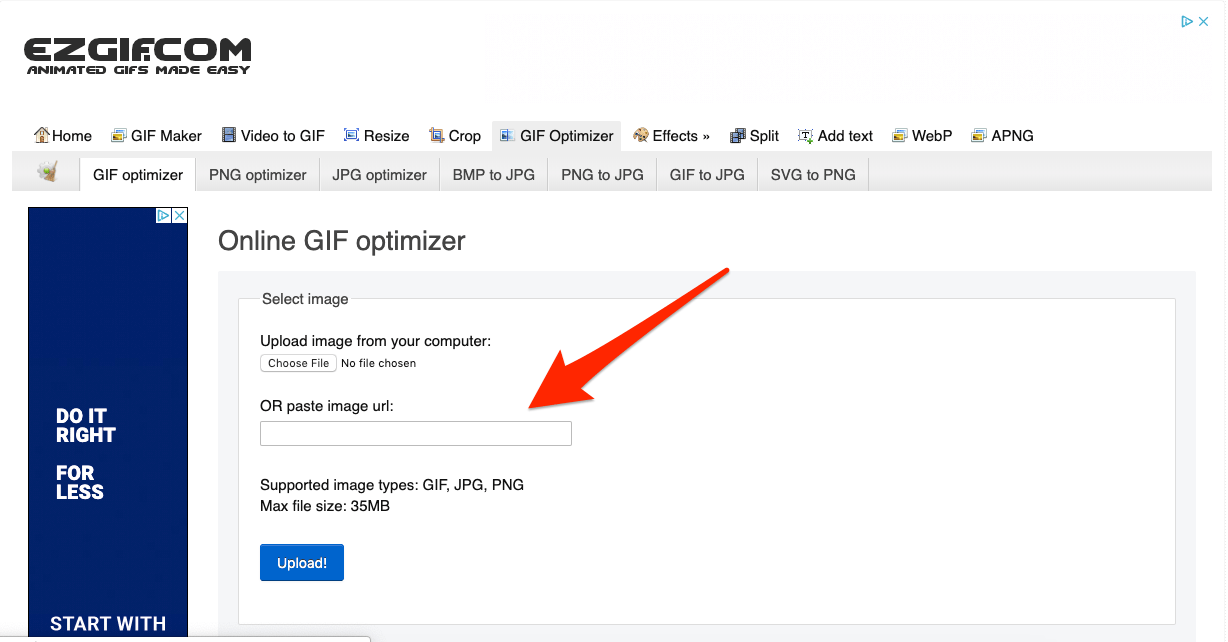Click the GIF Maker icon
This screenshot has width=1228, height=642.
pyautogui.click(x=119, y=136)
